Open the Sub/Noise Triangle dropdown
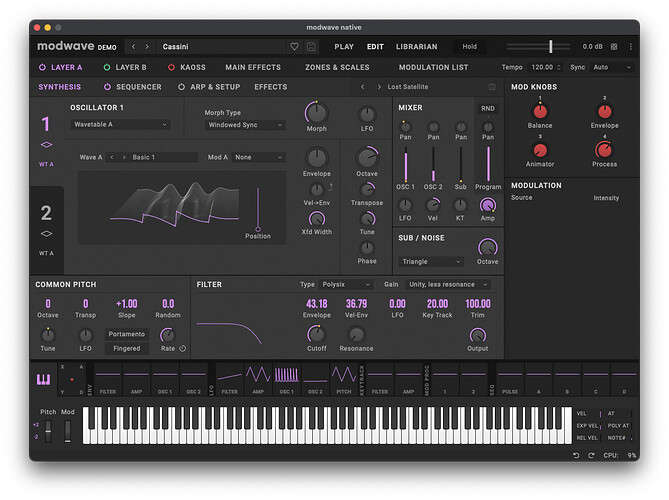 coord(430,261)
